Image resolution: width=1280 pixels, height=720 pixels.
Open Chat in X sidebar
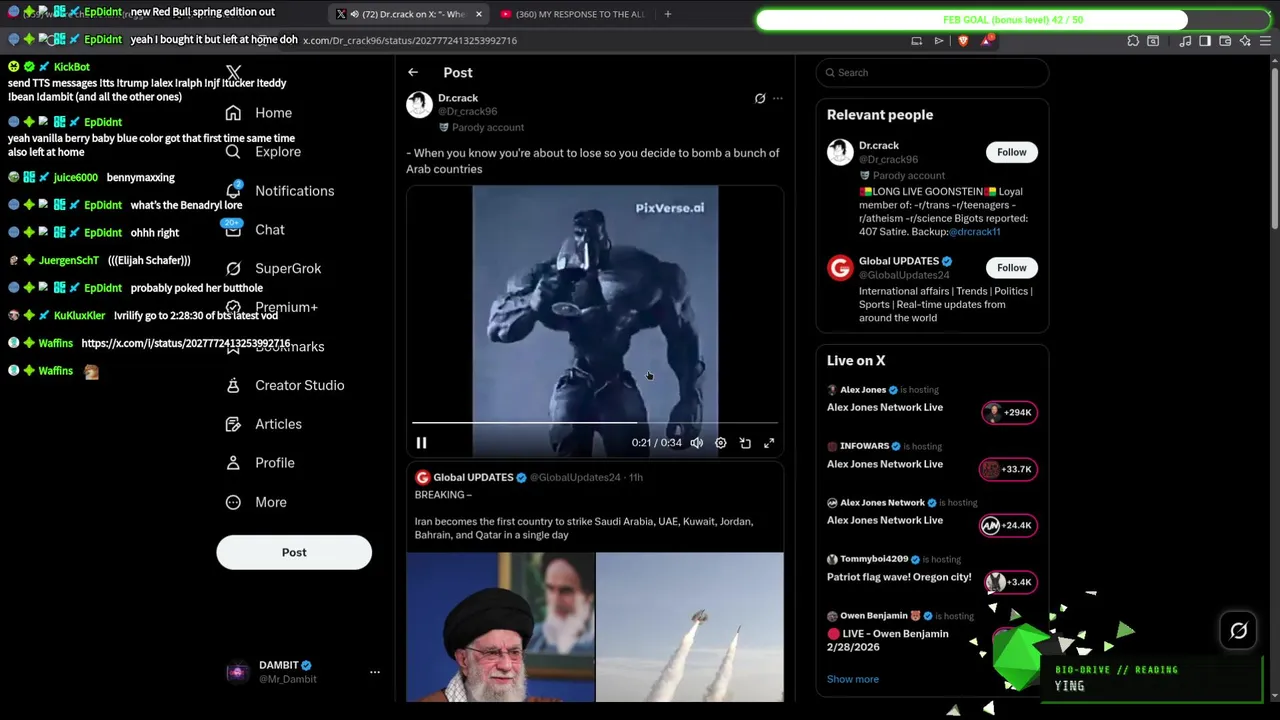(x=255, y=230)
